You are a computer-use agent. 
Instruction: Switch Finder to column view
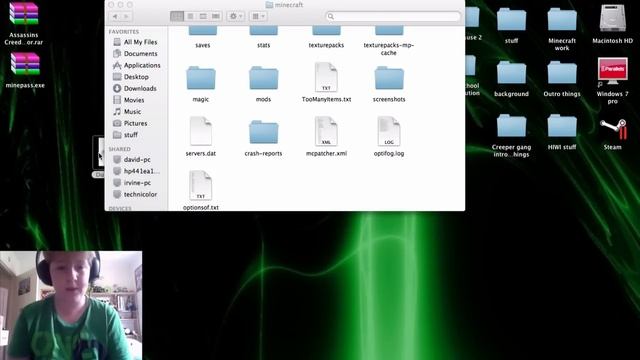click(203, 16)
